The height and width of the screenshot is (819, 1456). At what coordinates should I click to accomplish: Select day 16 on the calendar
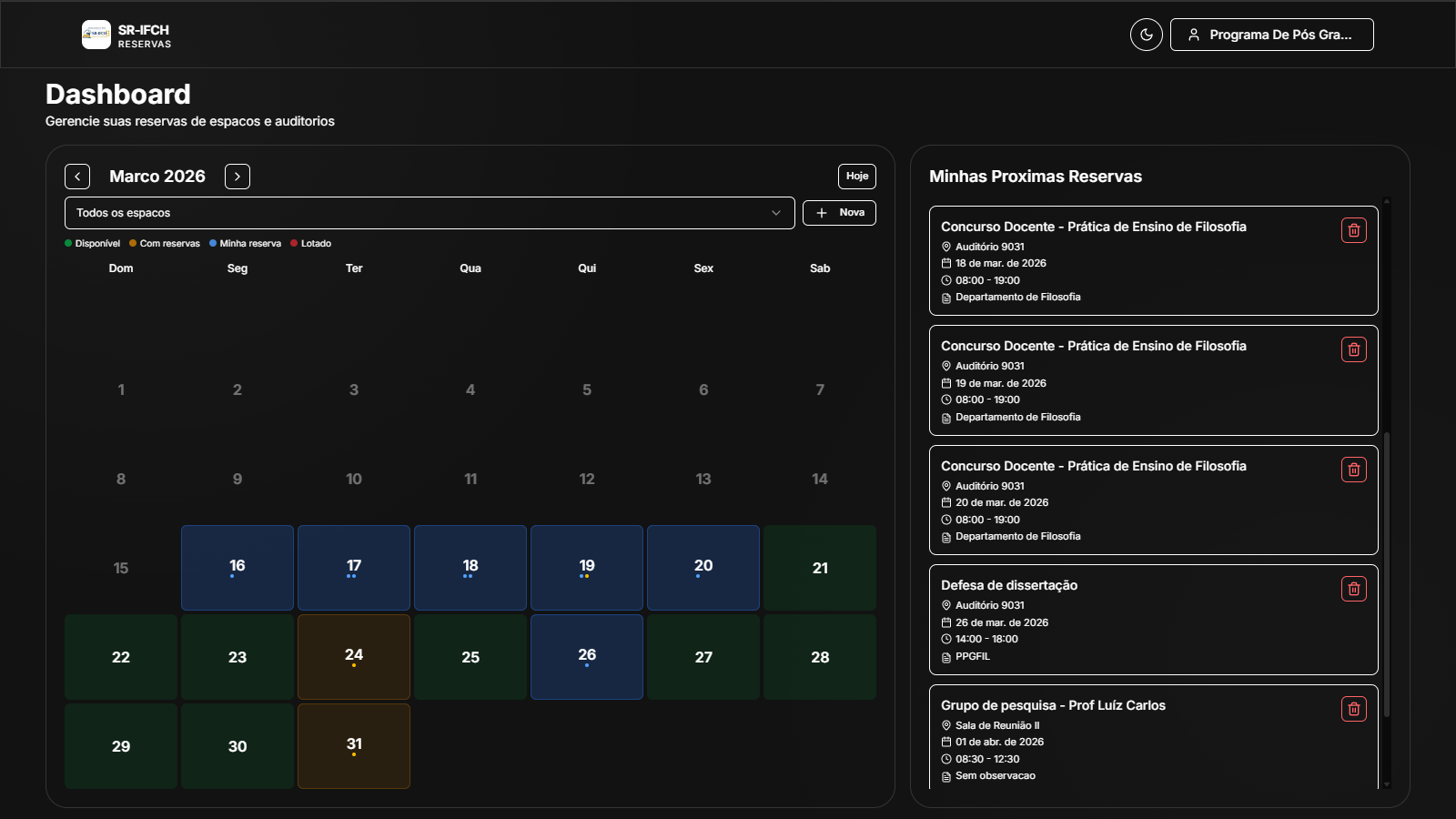click(x=238, y=568)
